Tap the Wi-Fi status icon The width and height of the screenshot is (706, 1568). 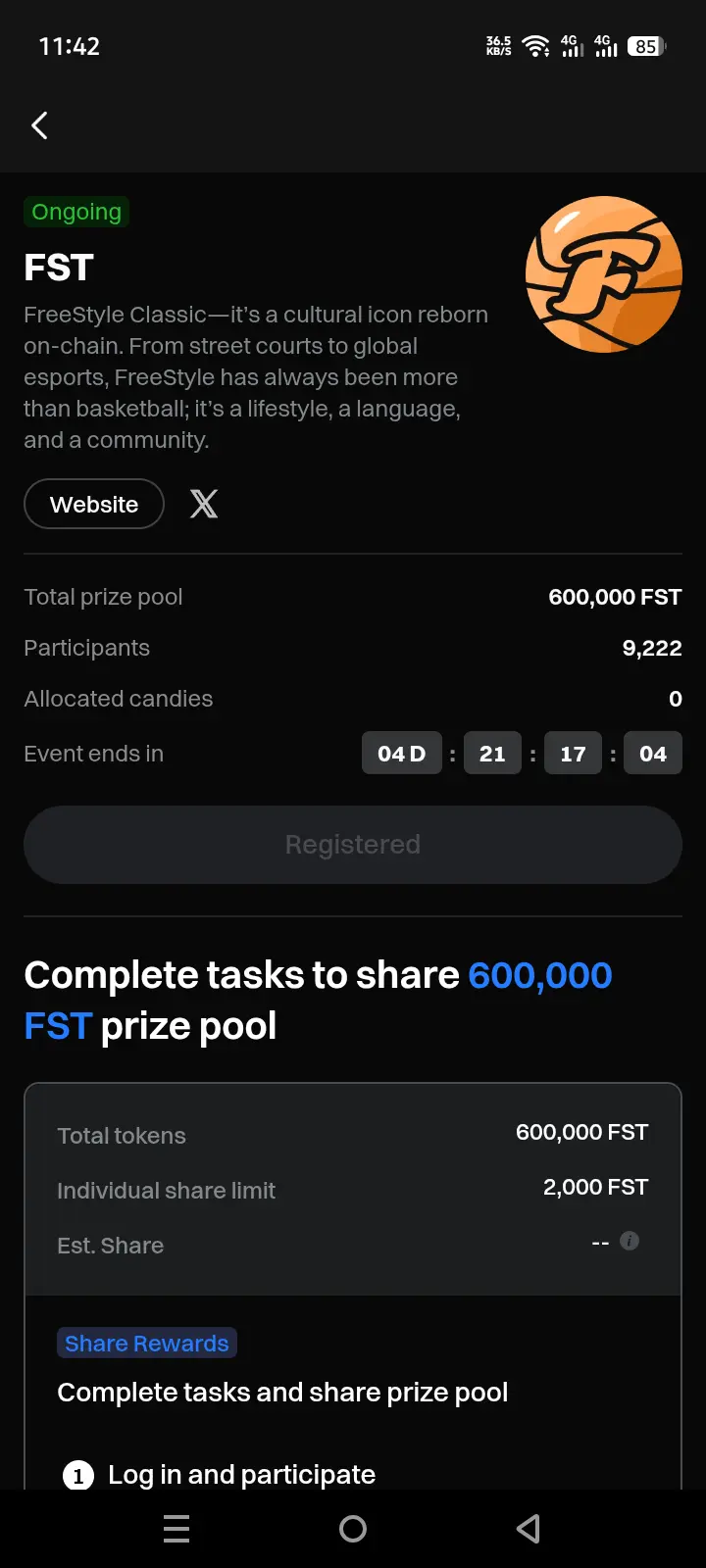tap(535, 46)
